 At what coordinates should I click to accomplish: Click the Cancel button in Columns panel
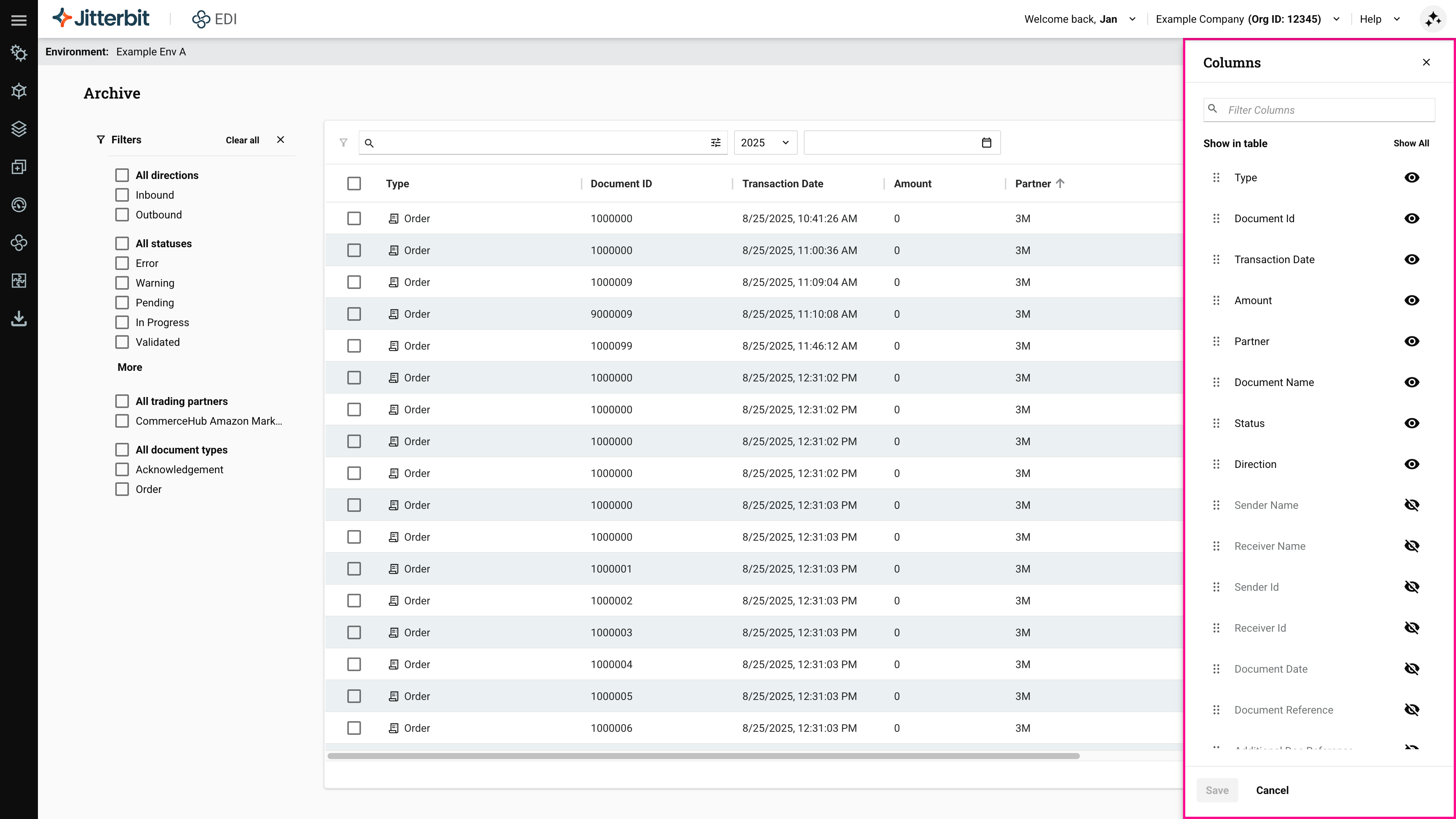[x=1272, y=790]
